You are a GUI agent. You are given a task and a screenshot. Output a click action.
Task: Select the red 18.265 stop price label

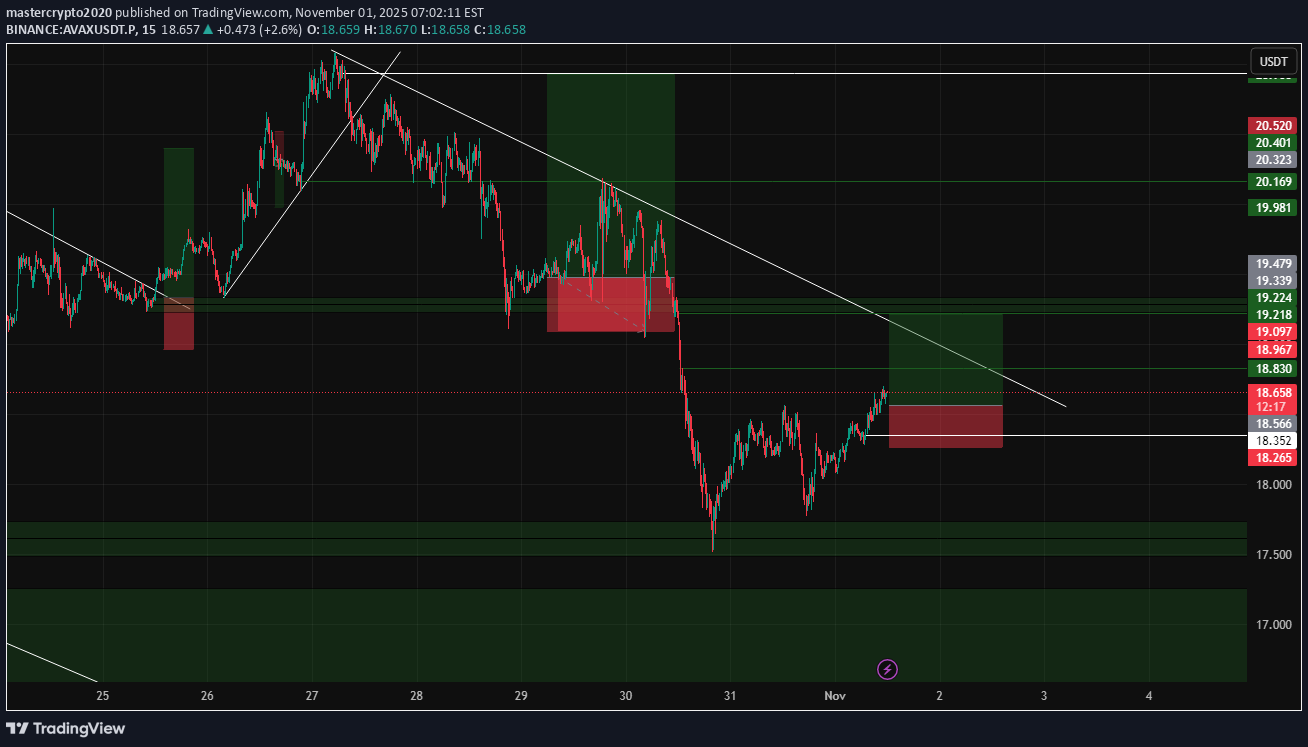pos(1272,457)
